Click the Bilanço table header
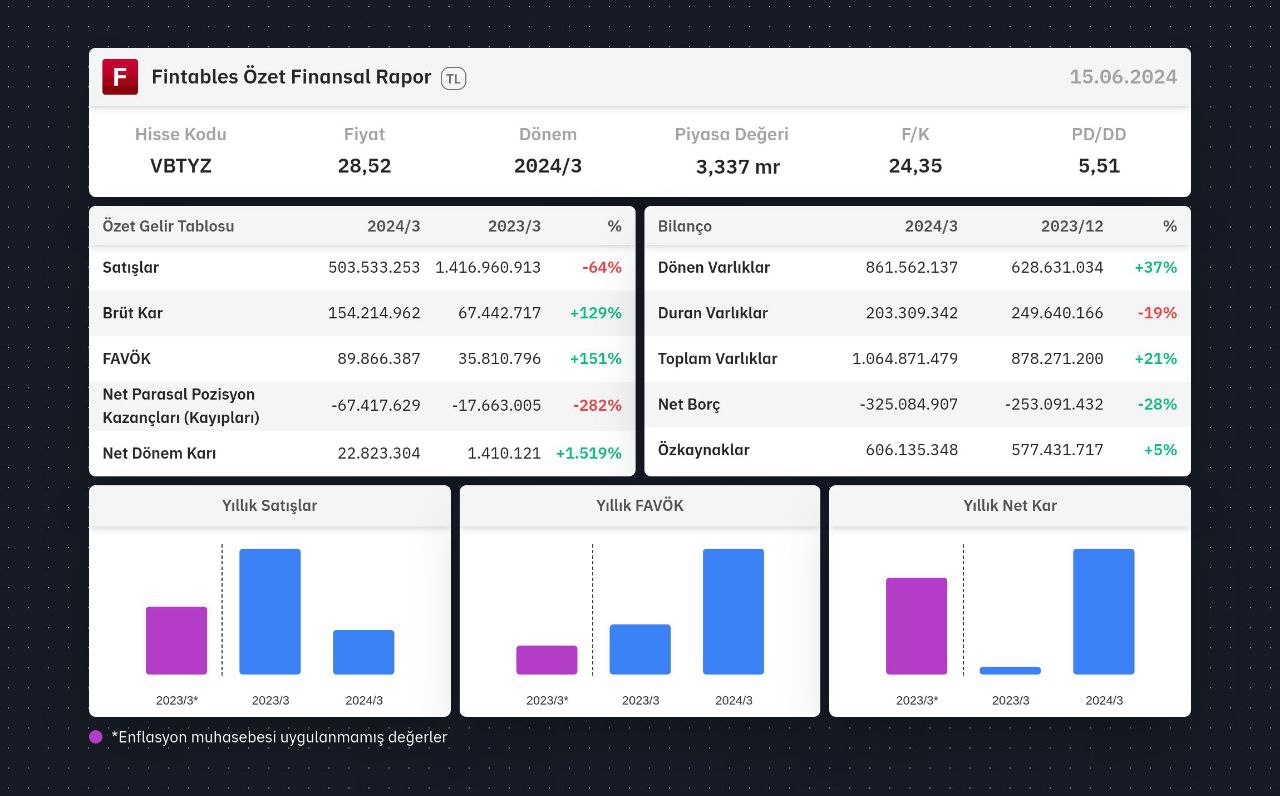Viewport: 1280px width, 796px height. (x=685, y=226)
